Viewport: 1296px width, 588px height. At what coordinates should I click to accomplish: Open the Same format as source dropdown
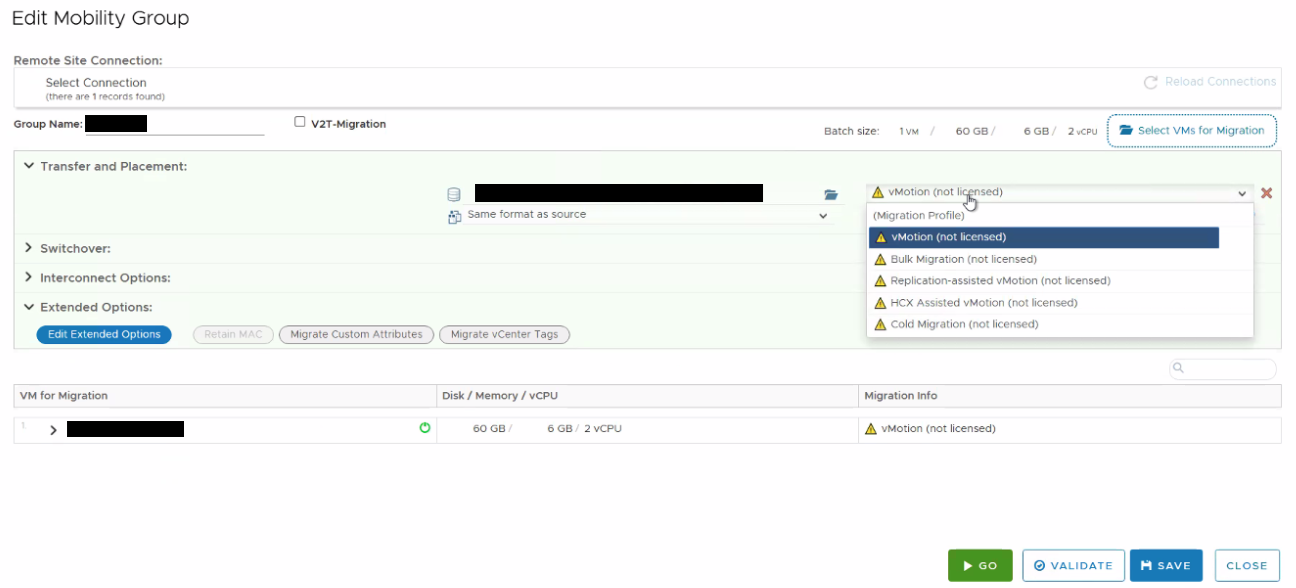pyautogui.click(x=645, y=215)
